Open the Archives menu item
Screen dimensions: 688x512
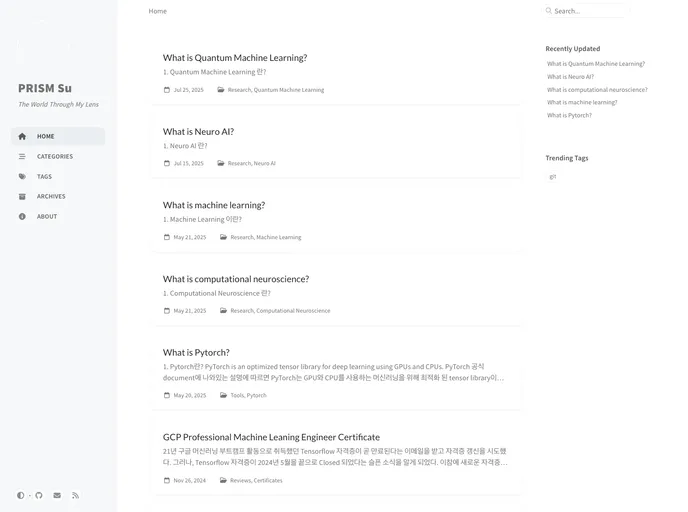(x=51, y=196)
